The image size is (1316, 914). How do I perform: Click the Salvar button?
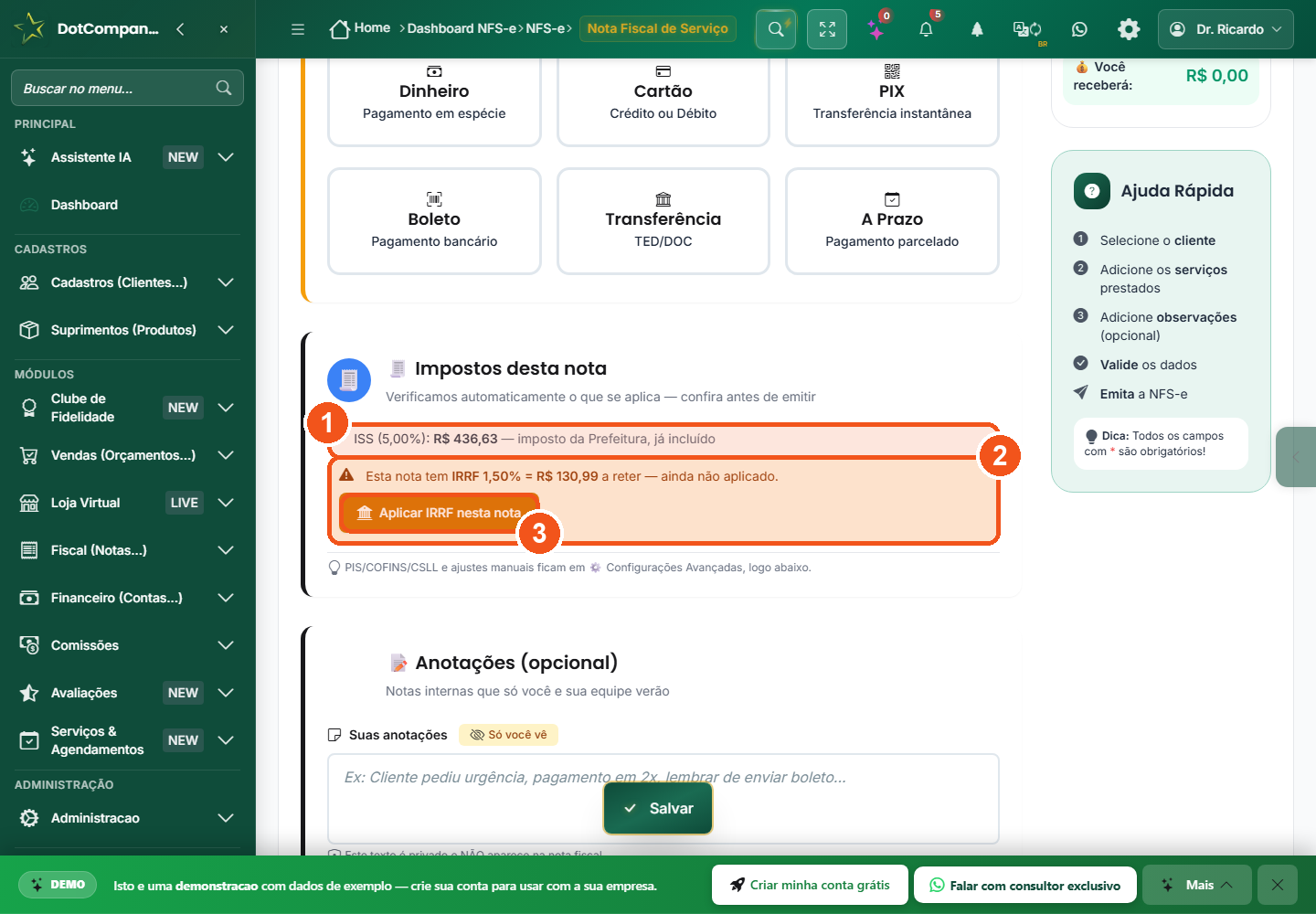point(658,808)
